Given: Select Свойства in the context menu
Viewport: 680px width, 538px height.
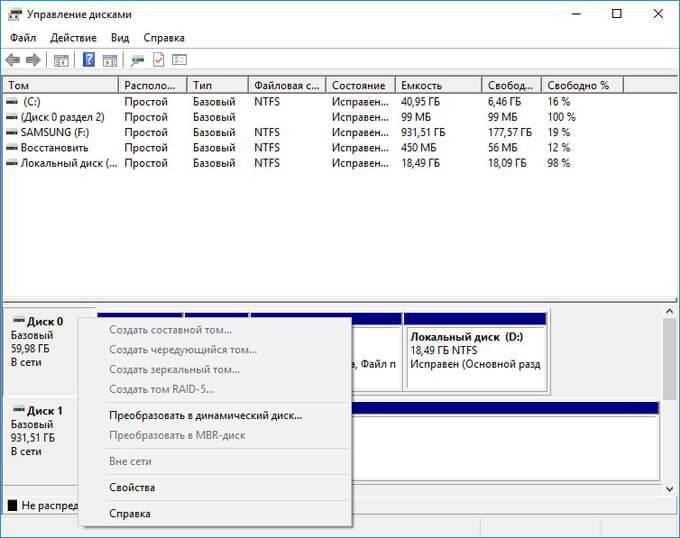Looking at the screenshot, I should (x=132, y=487).
